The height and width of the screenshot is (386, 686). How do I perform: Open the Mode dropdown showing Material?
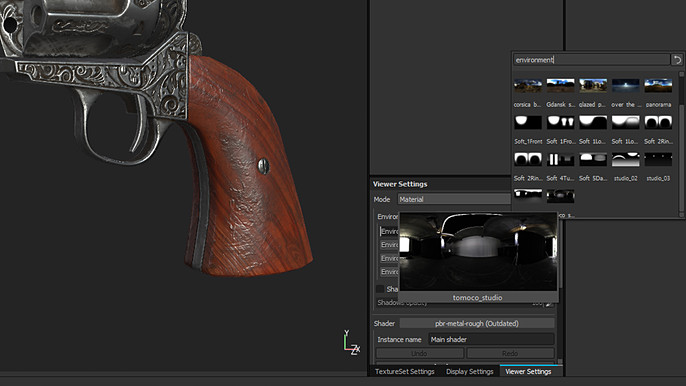[x=454, y=199]
